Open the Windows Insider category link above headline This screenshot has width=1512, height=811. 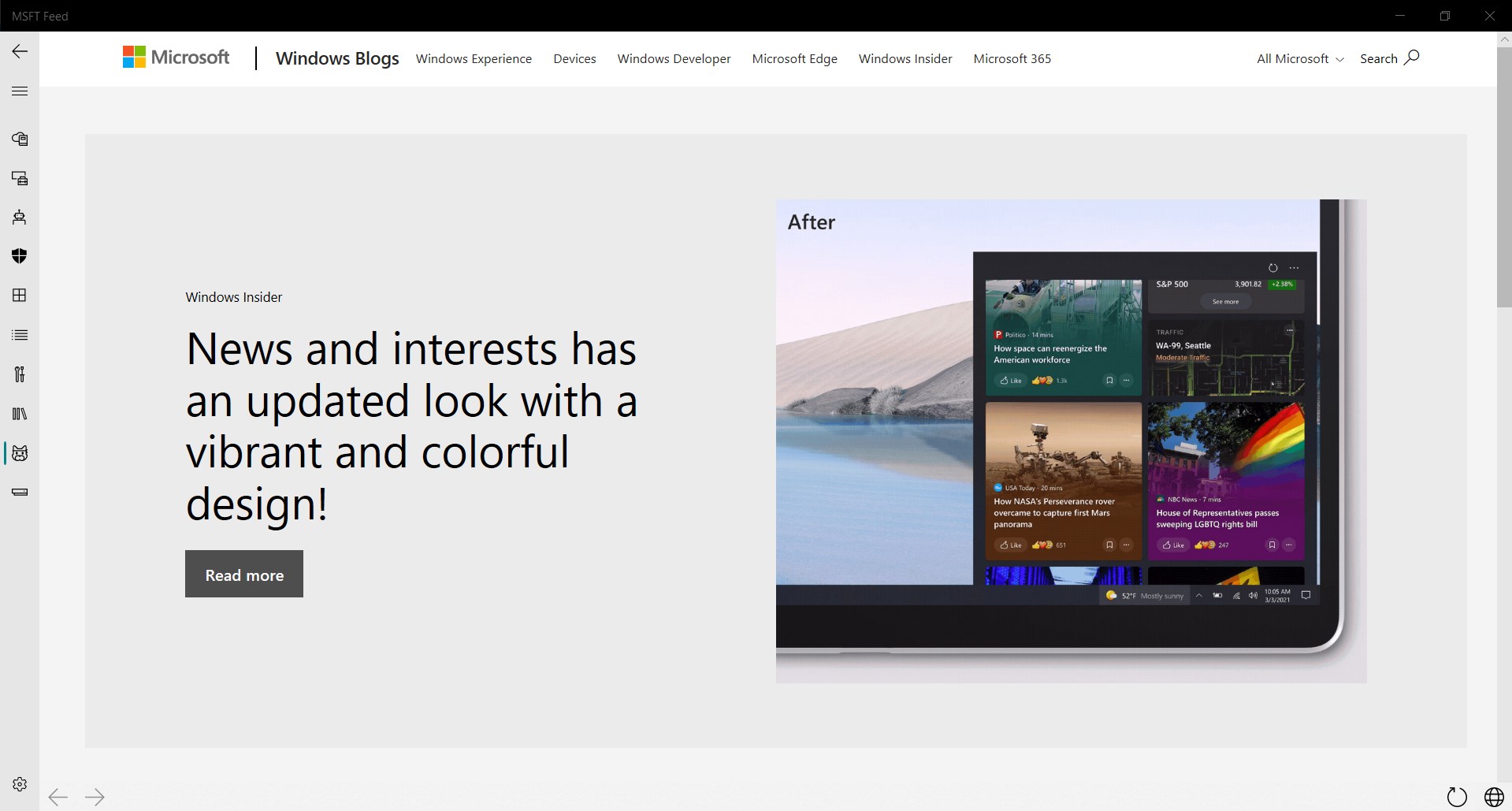[234, 297]
